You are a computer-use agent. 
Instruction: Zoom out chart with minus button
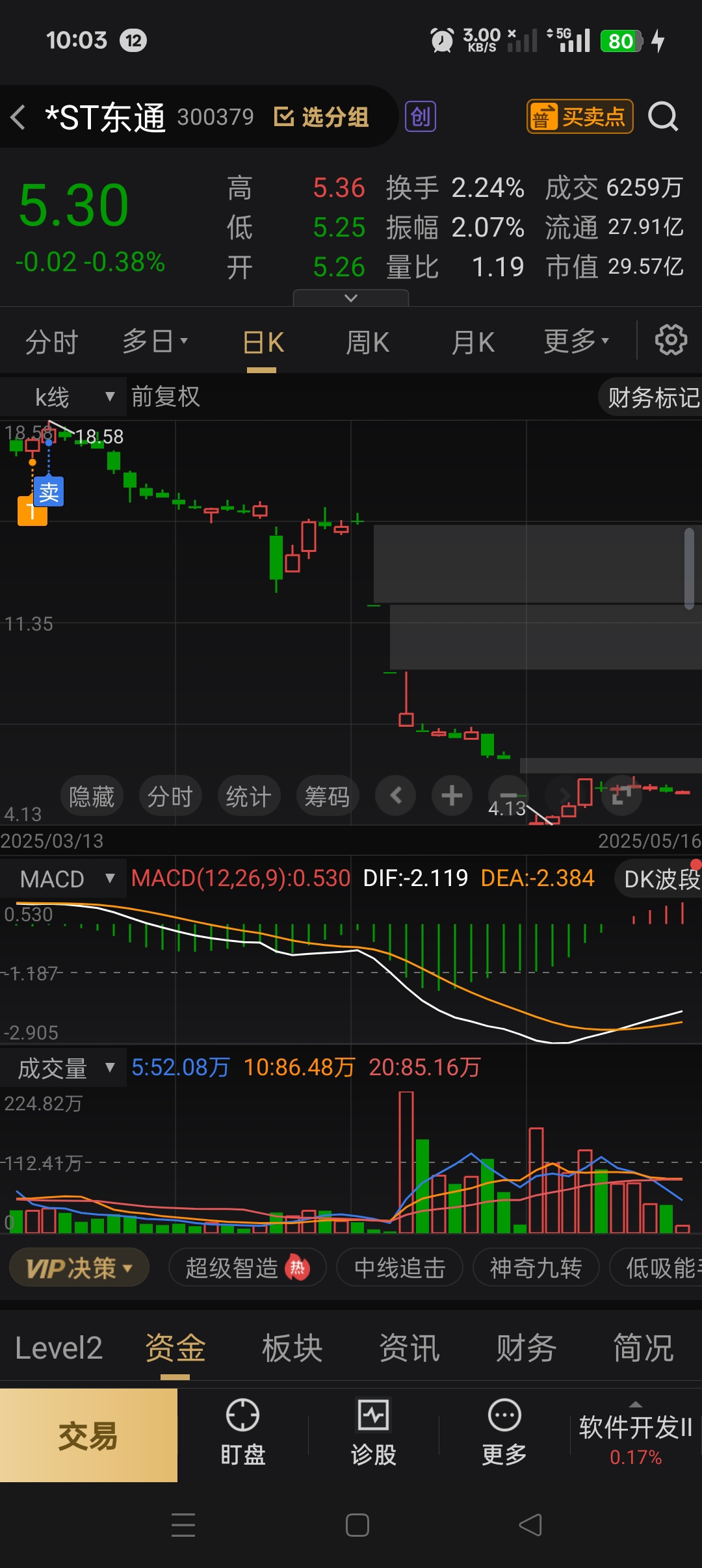[508, 795]
